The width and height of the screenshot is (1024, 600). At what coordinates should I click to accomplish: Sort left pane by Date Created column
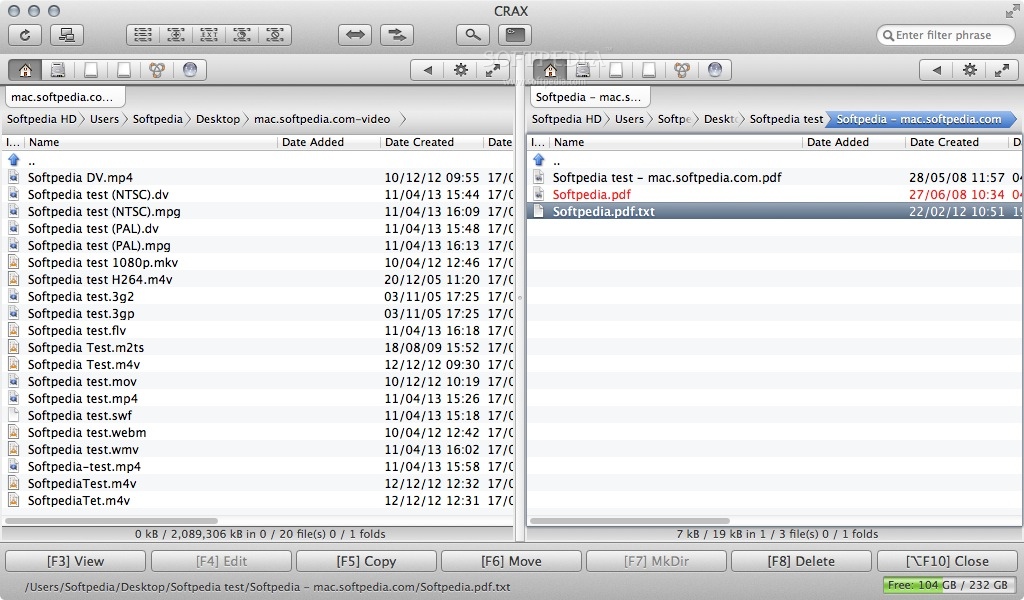(x=432, y=142)
